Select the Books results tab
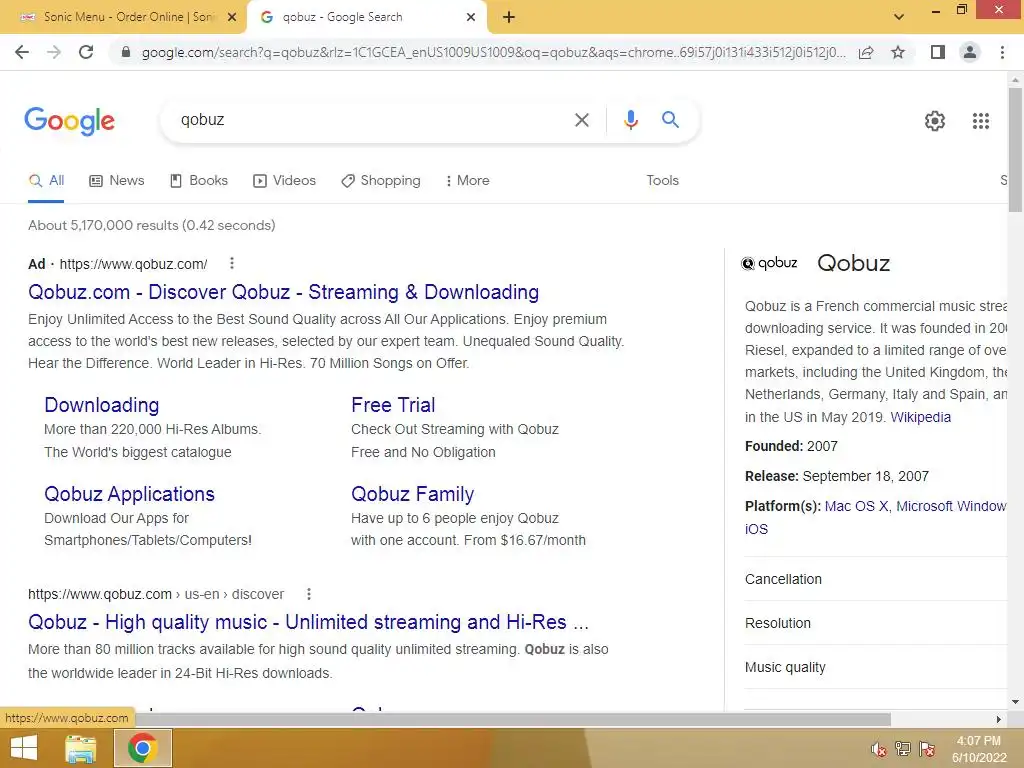Viewport: 1024px width, 768px height. coord(199,180)
